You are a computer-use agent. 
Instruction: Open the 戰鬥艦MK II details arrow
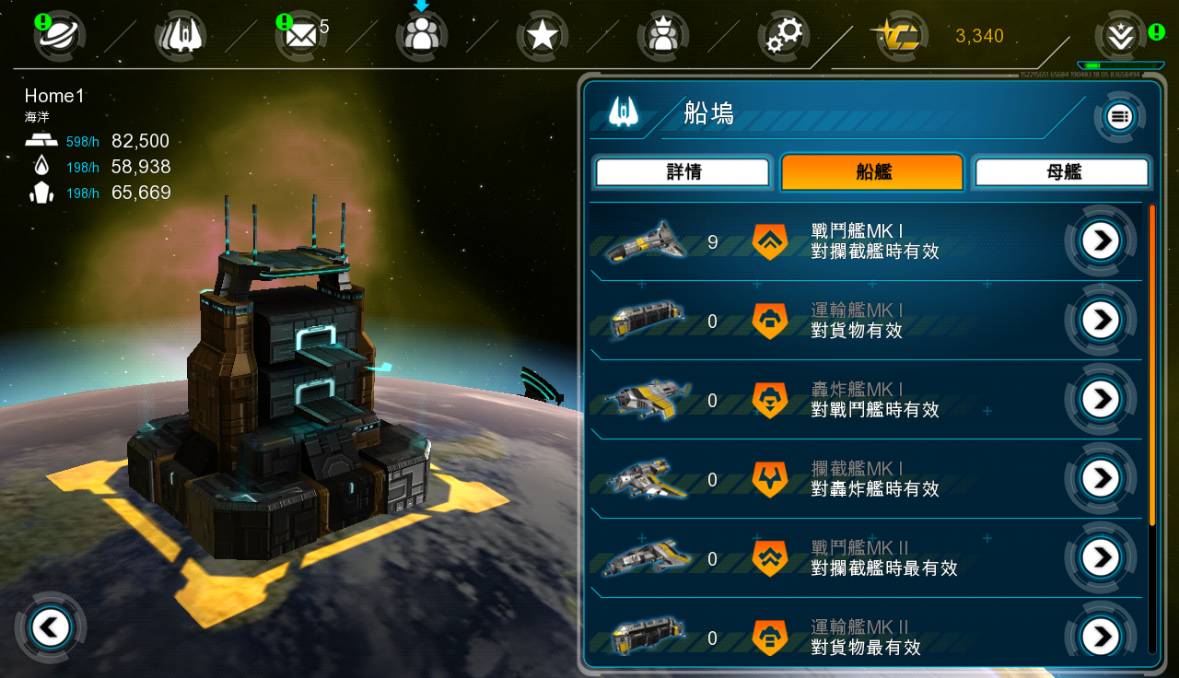click(1100, 558)
